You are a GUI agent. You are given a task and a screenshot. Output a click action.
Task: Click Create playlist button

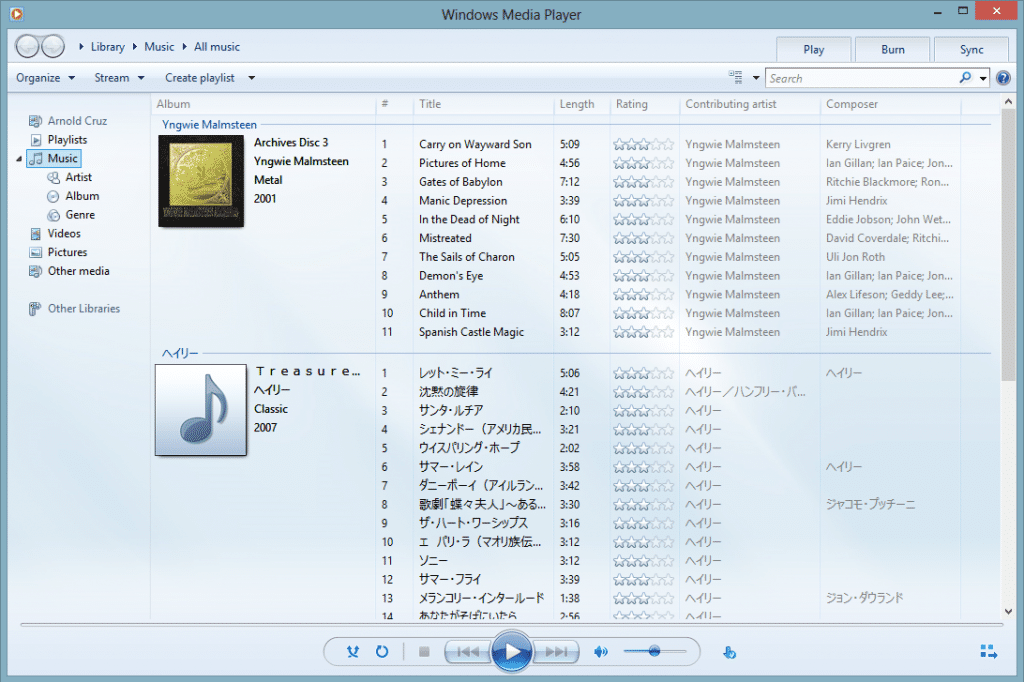[x=200, y=78]
